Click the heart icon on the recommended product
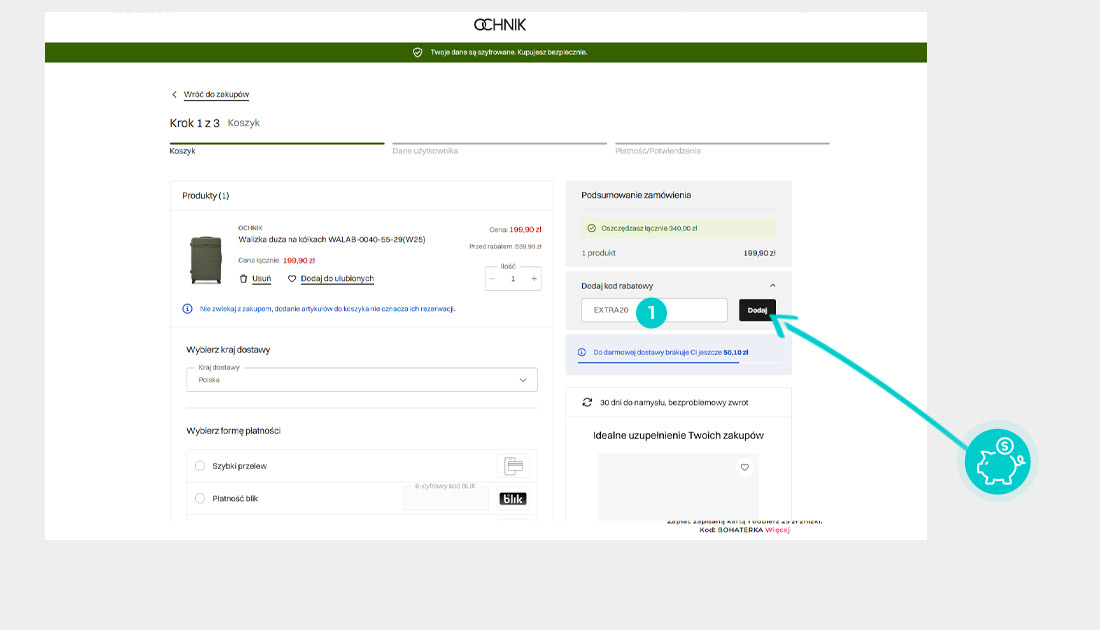 click(744, 467)
